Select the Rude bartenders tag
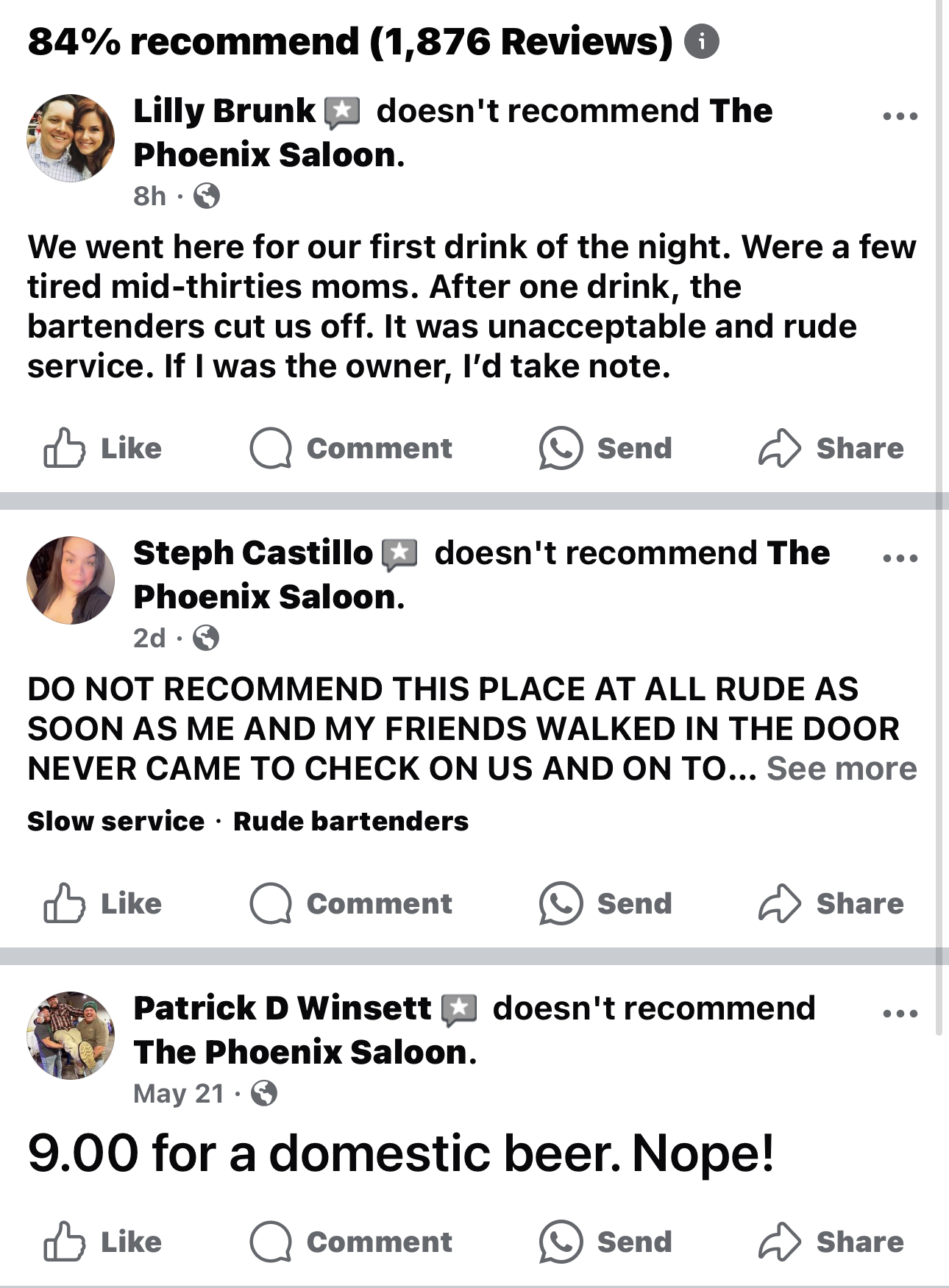 click(351, 821)
